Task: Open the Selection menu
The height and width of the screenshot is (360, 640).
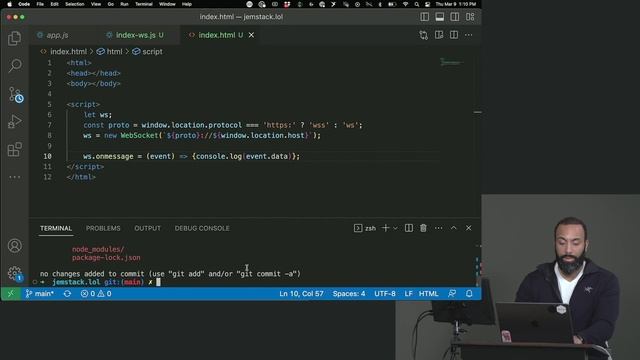Action: [75, 4]
